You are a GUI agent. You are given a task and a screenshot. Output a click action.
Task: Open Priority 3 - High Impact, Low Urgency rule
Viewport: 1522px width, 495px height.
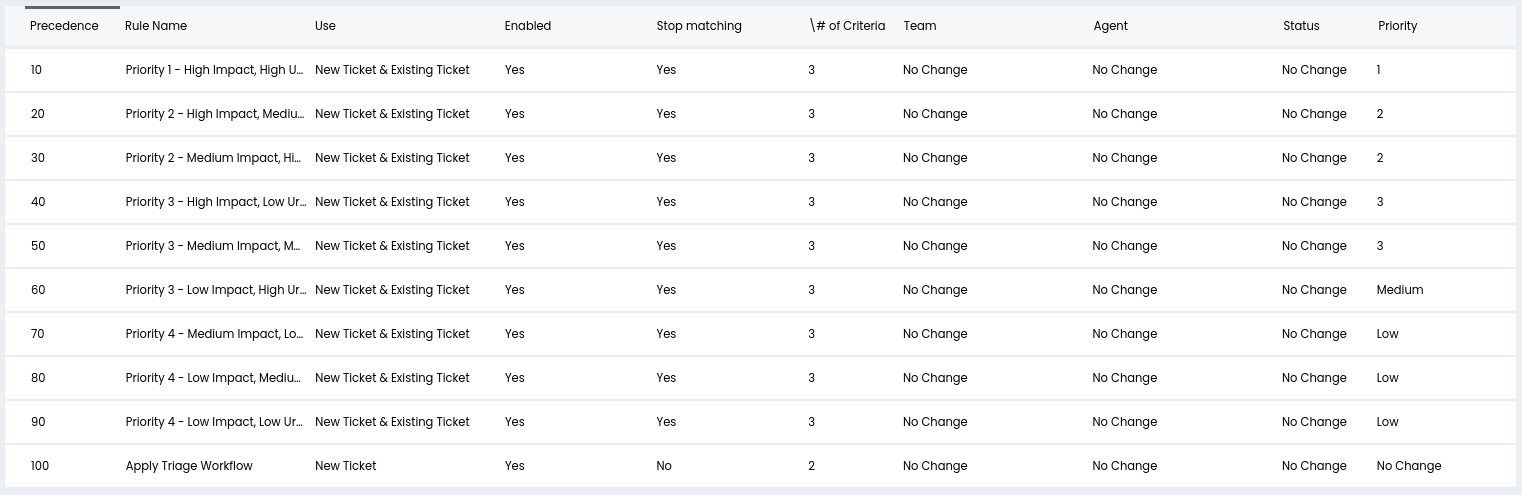(214, 202)
